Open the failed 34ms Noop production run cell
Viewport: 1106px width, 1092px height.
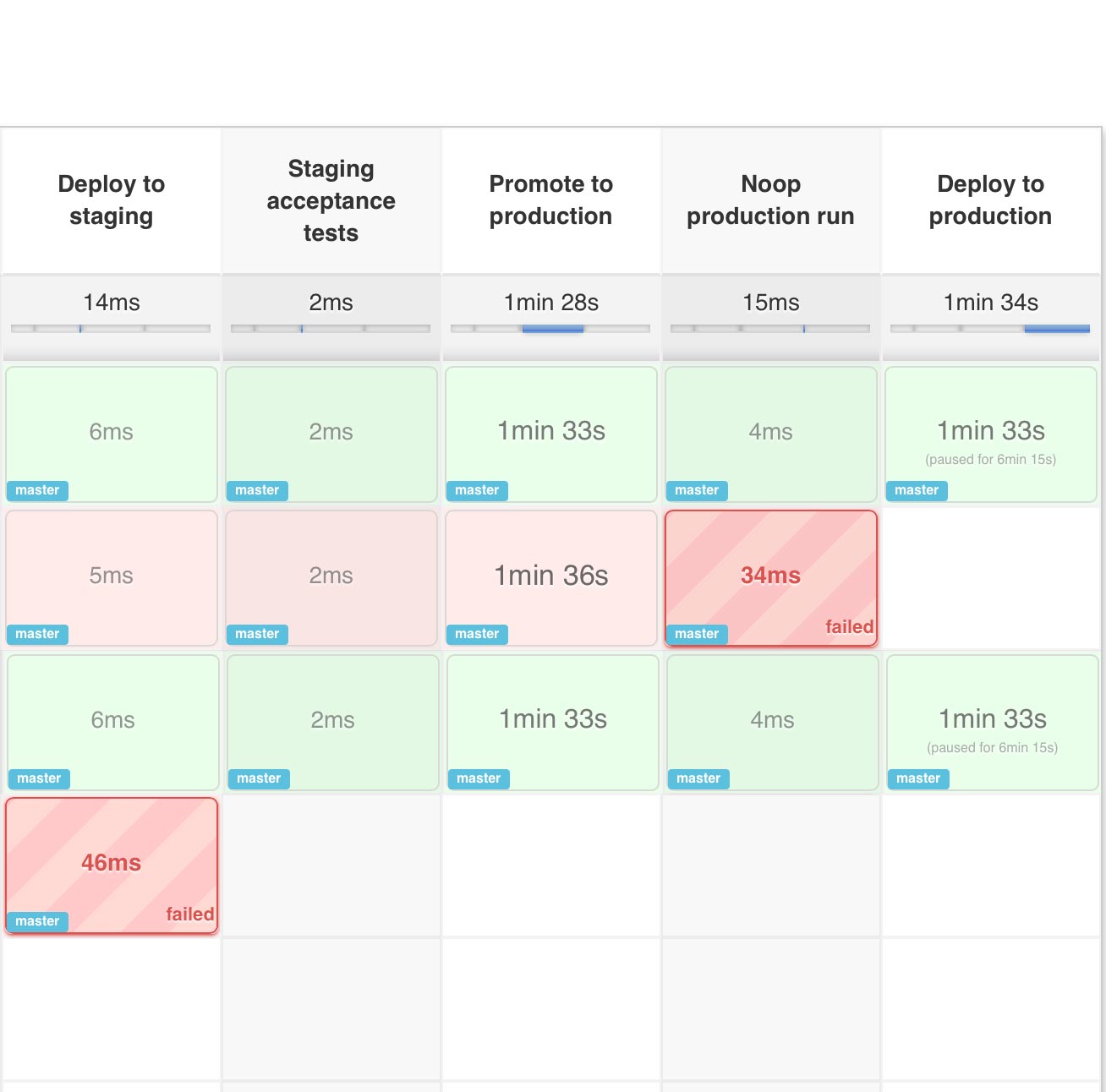[x=770, y=576]
